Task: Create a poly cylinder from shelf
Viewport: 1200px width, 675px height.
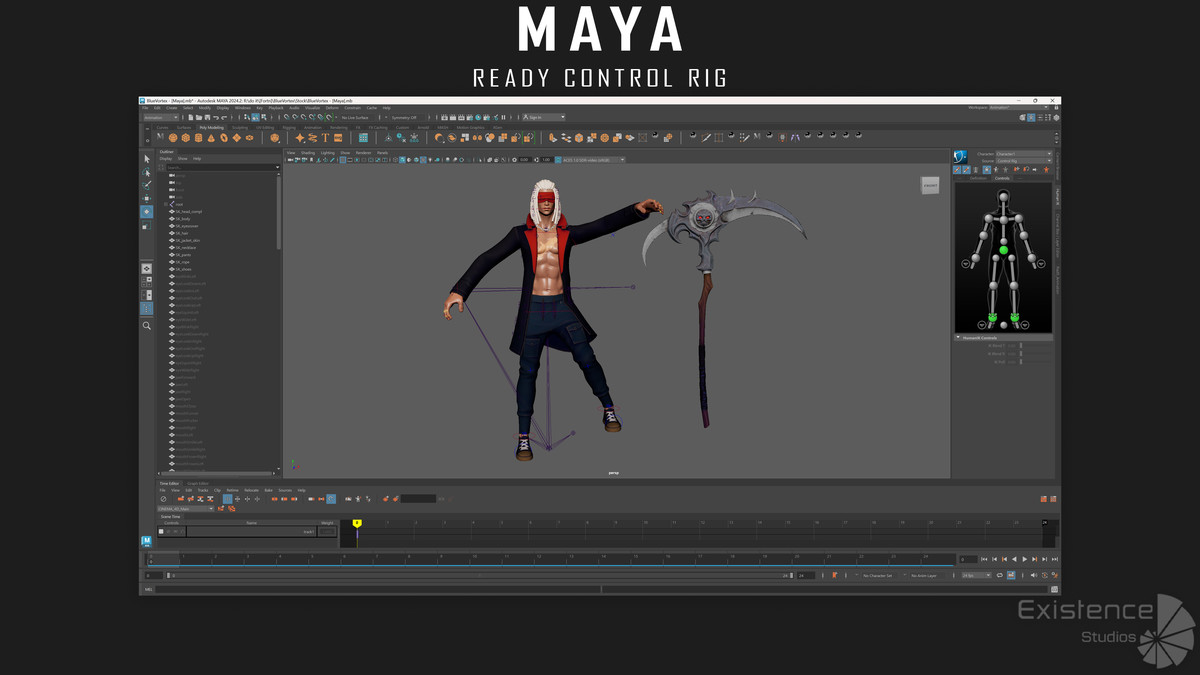Action: (199, 138)
